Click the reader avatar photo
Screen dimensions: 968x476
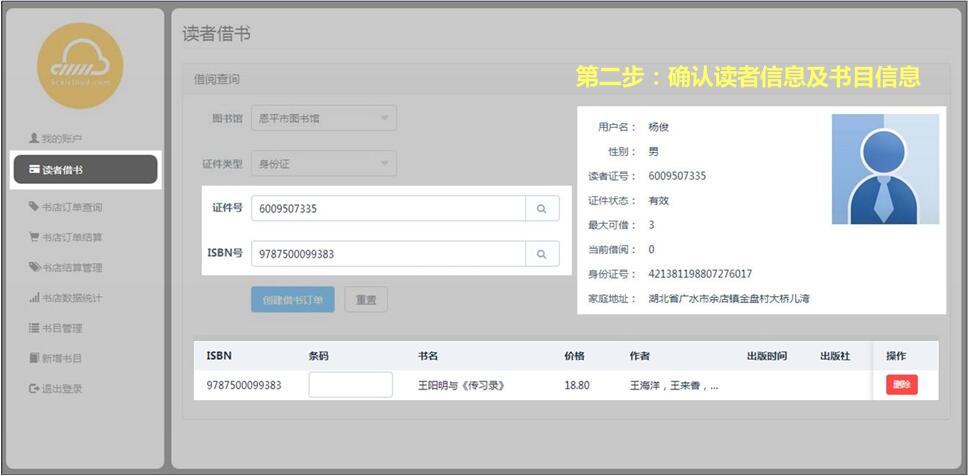[885, 168]
